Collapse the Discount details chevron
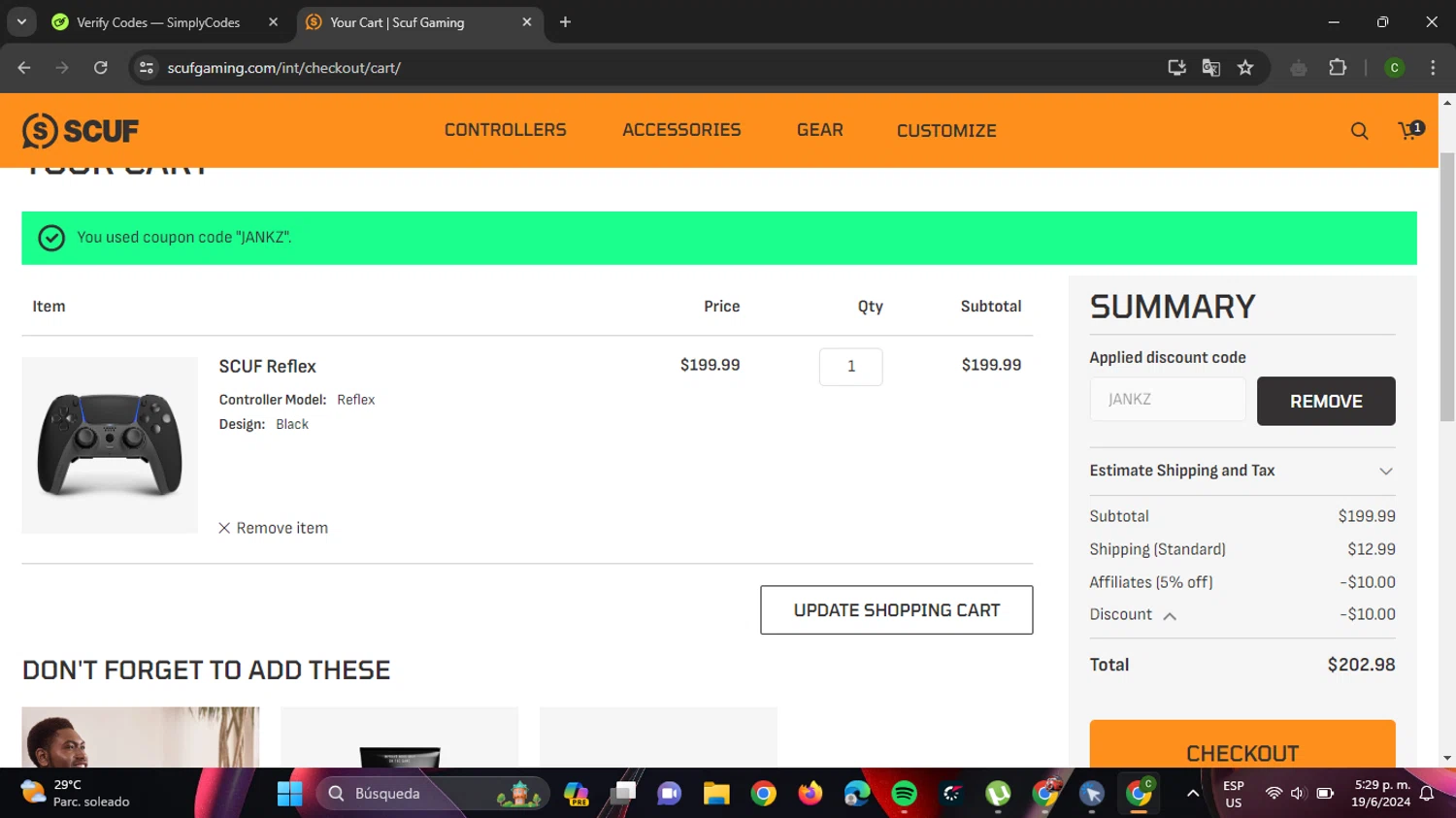 pyautogui.click(x=1170, y=615)
